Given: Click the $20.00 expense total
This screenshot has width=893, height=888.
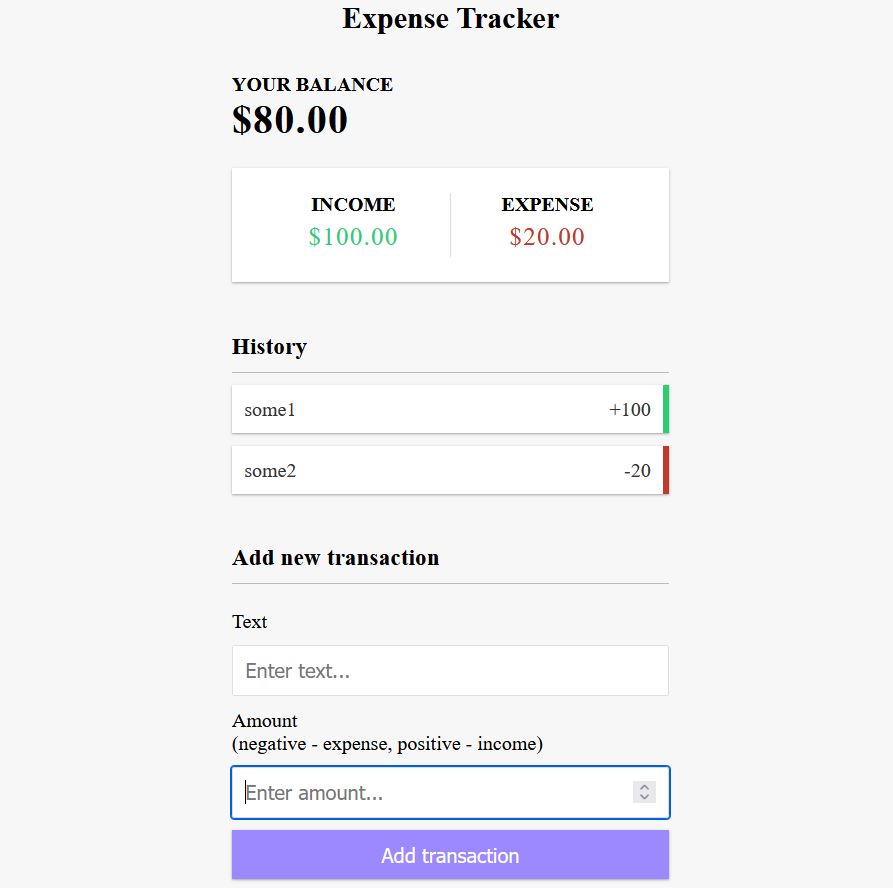Looking at the screenshot, I should (x=547, y=236).
